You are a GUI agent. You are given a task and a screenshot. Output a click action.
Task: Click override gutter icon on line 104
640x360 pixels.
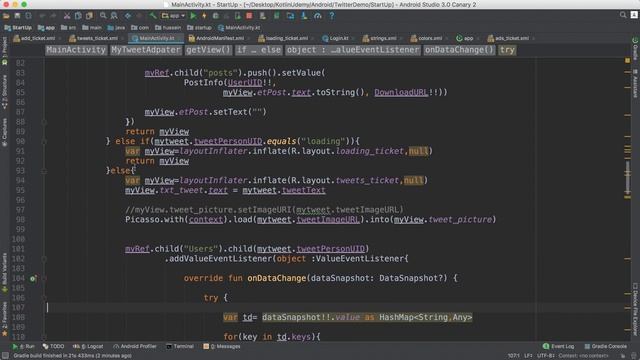pos(33,278)
